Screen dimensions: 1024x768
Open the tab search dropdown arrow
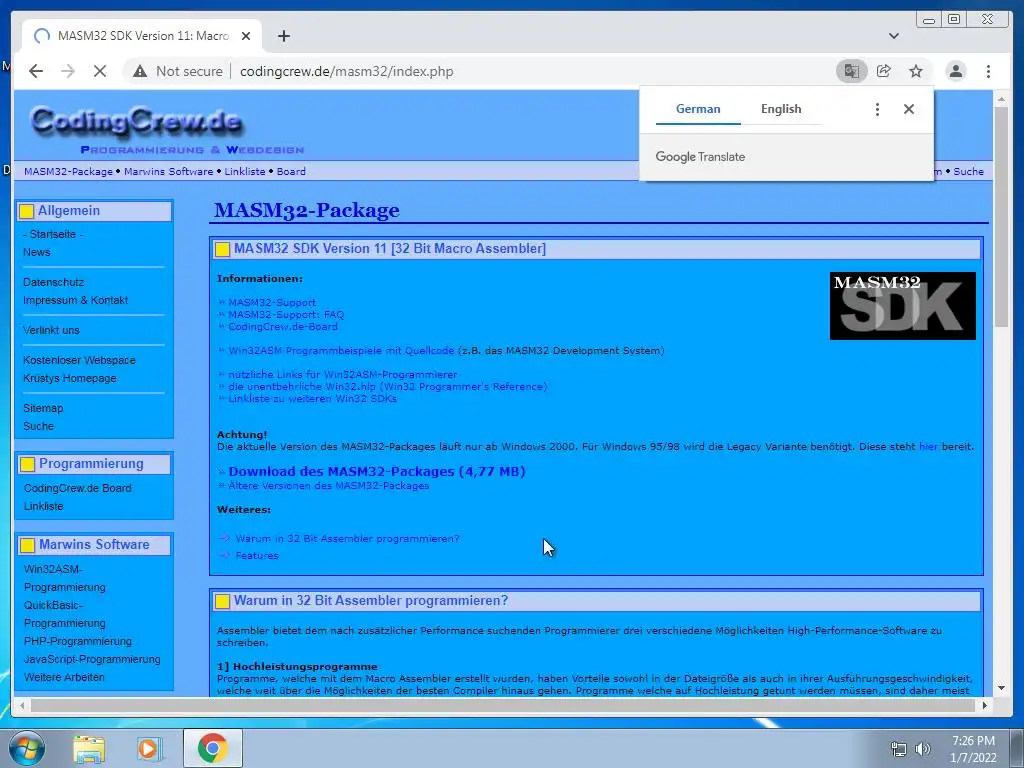tap(893, 36)
